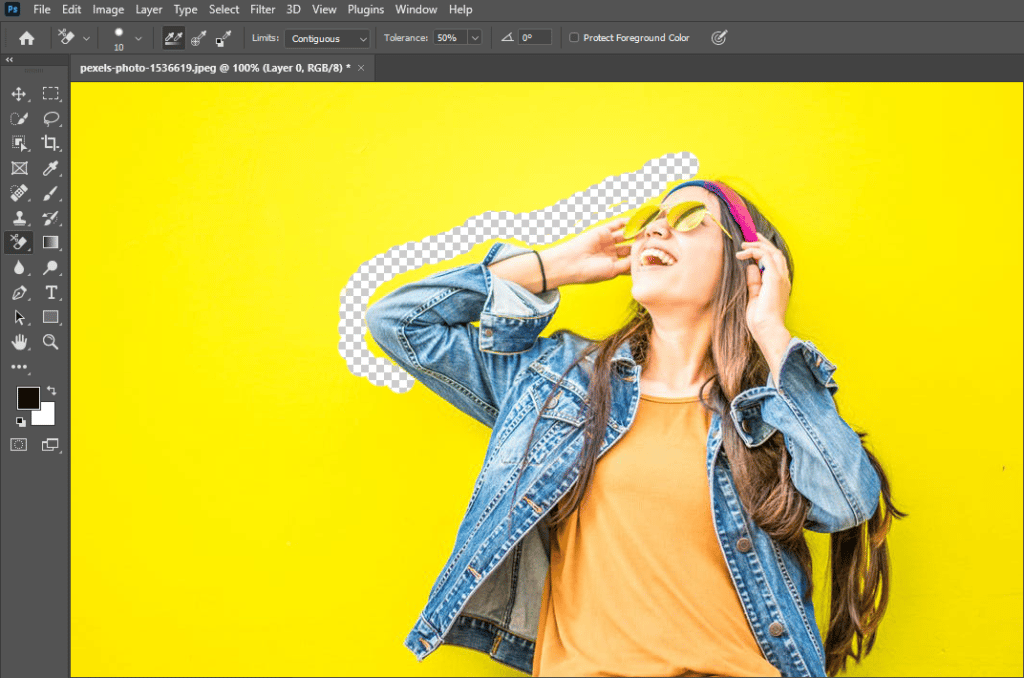Pick the Eyedropper tool
This screenshot has width=1024, height=678.
click(50, 168)
